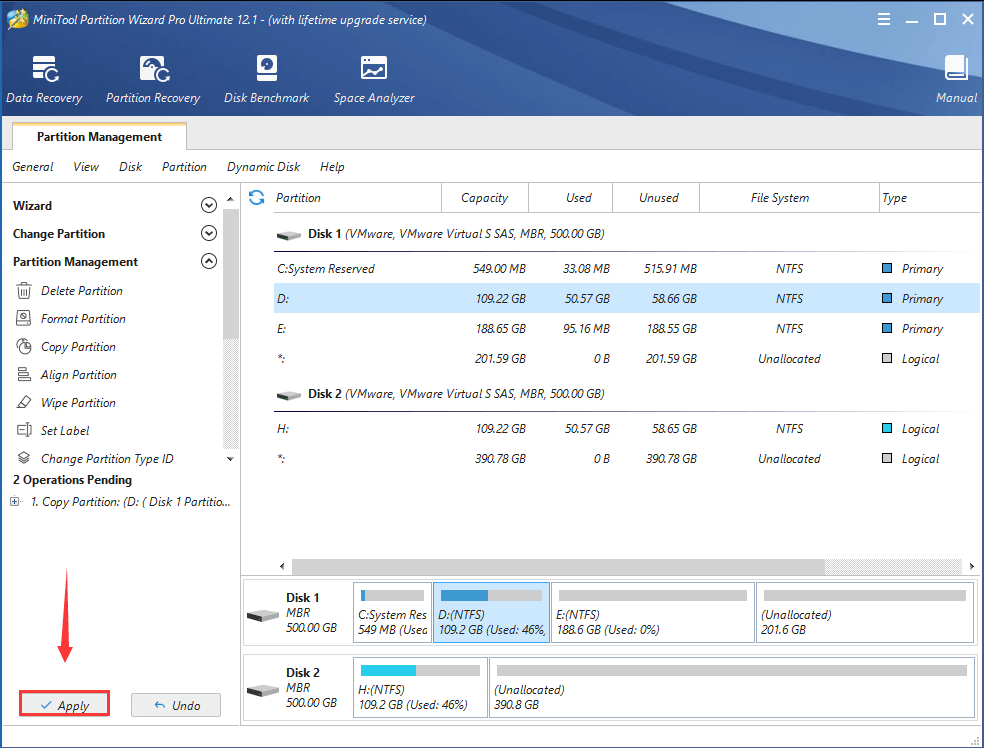Select C:System Res block in disk map
Viewport: 984px width, 748px height.
tap(392, 612)
